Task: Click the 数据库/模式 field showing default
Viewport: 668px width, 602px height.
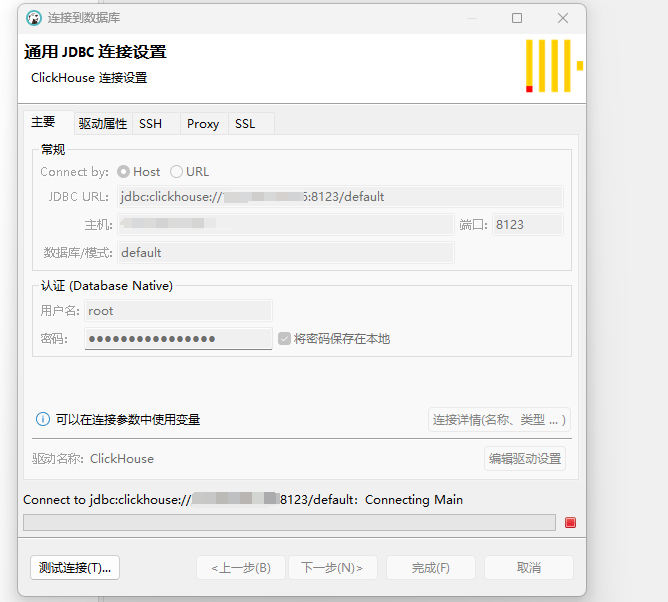Action: coord(286,252)
